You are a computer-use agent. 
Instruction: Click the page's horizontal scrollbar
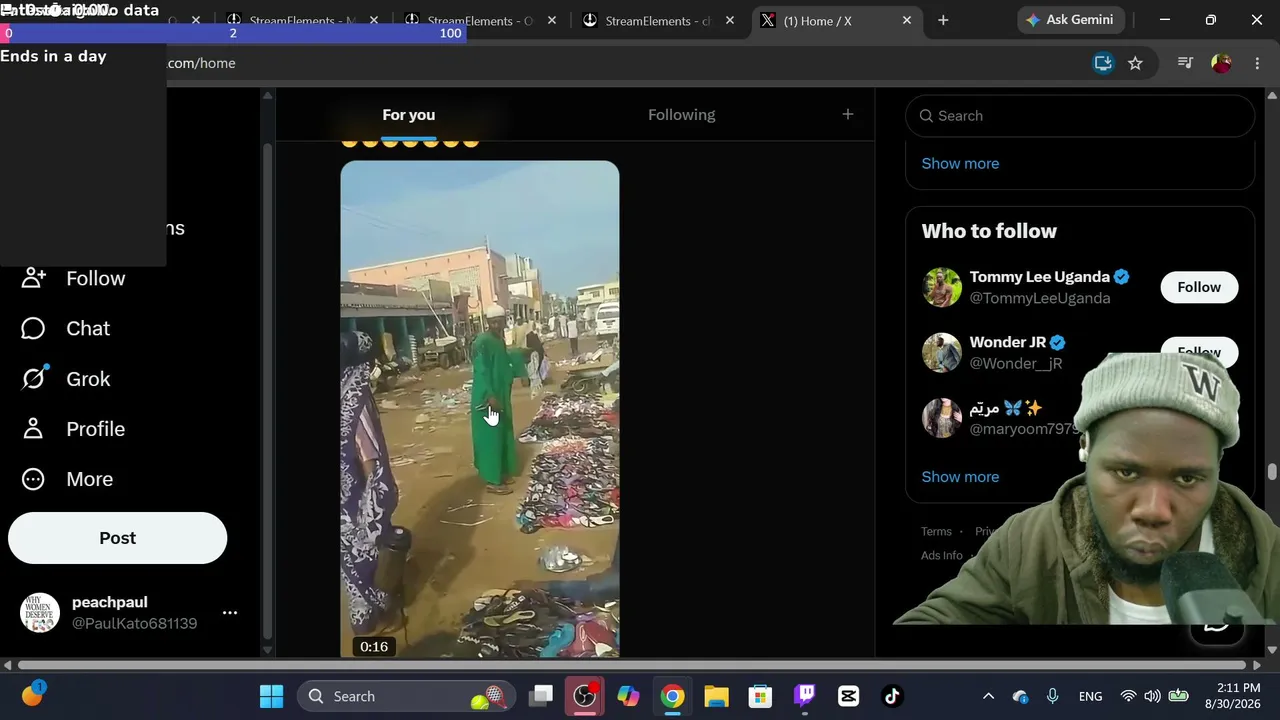(633, 665)
